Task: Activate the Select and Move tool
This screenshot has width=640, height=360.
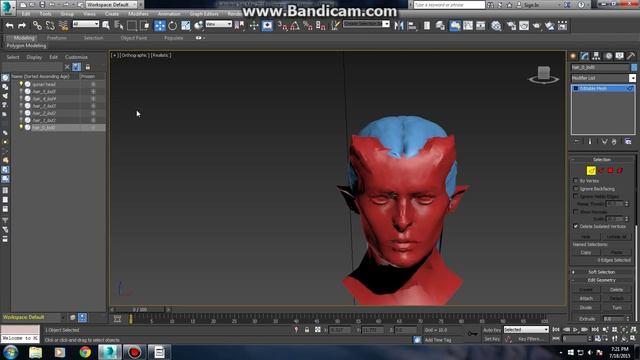Action: click(160, 26)
